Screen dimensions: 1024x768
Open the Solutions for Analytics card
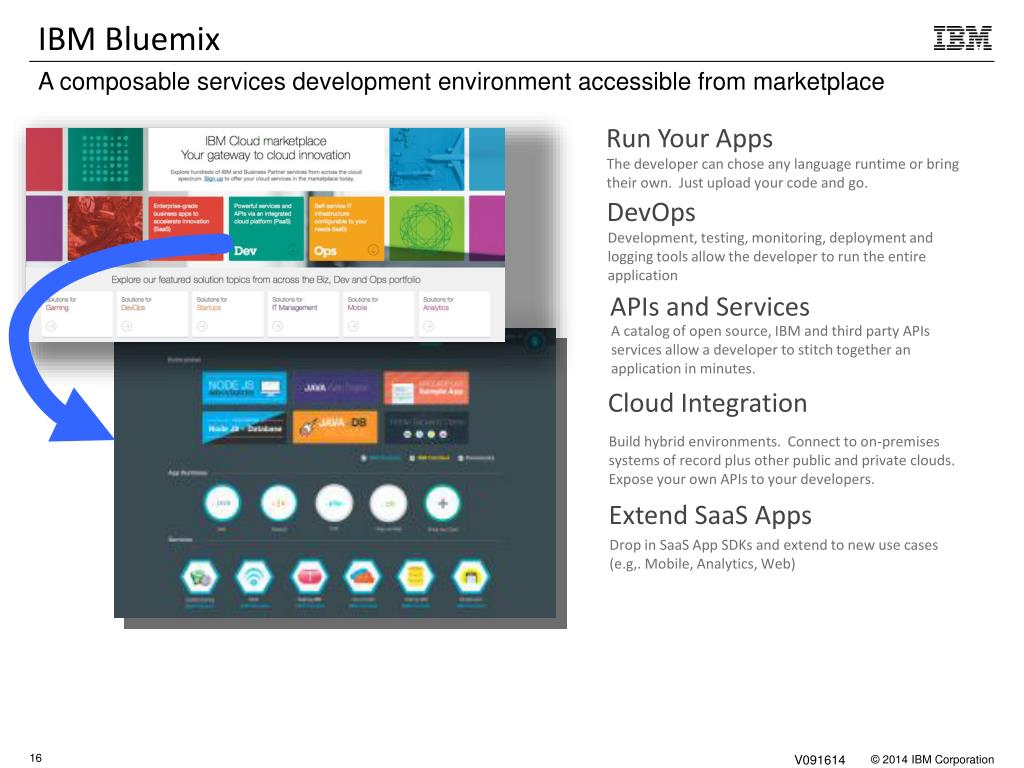click(455, 314)
